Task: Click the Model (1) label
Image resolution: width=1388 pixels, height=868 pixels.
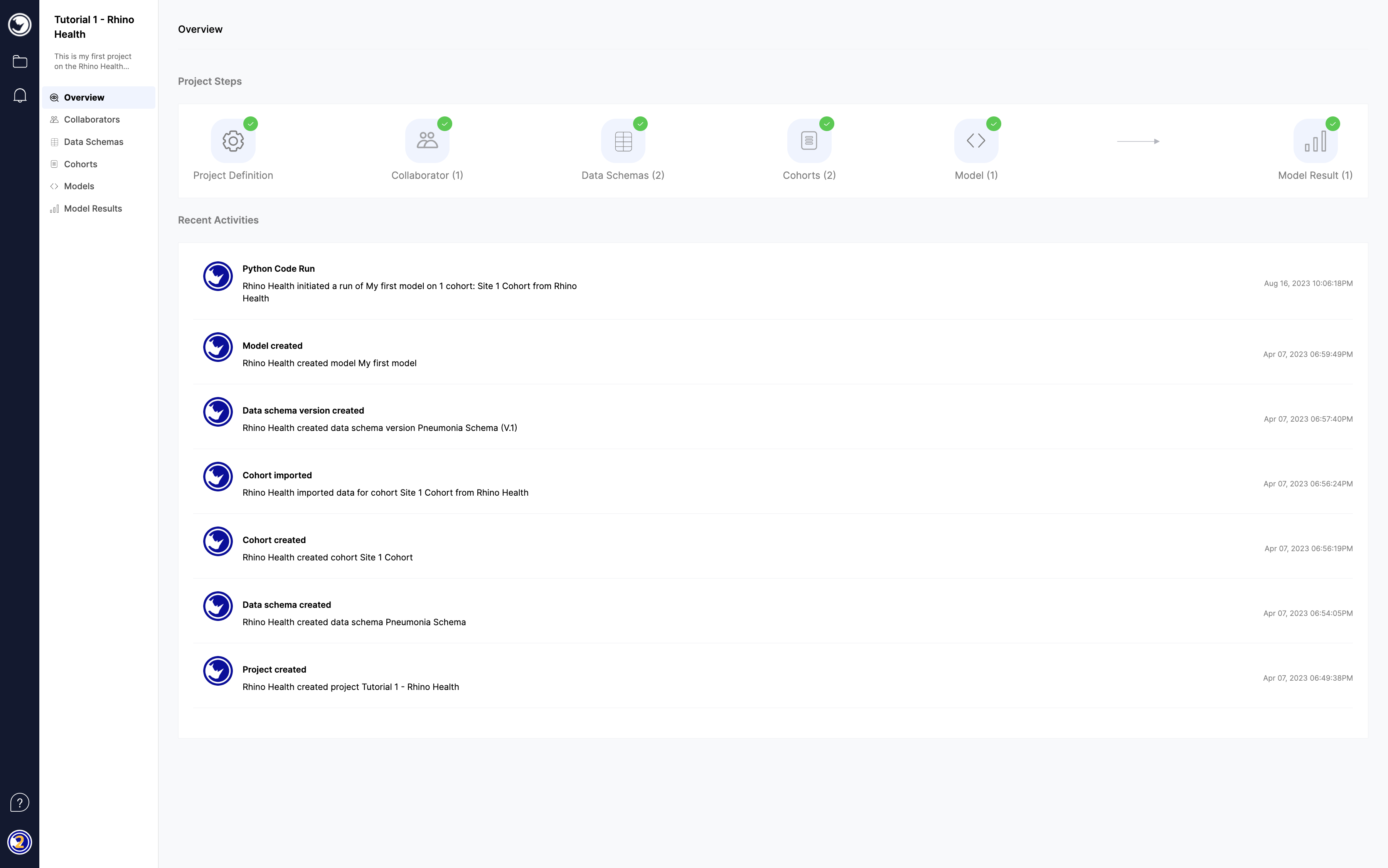Action: click(976, 176)
